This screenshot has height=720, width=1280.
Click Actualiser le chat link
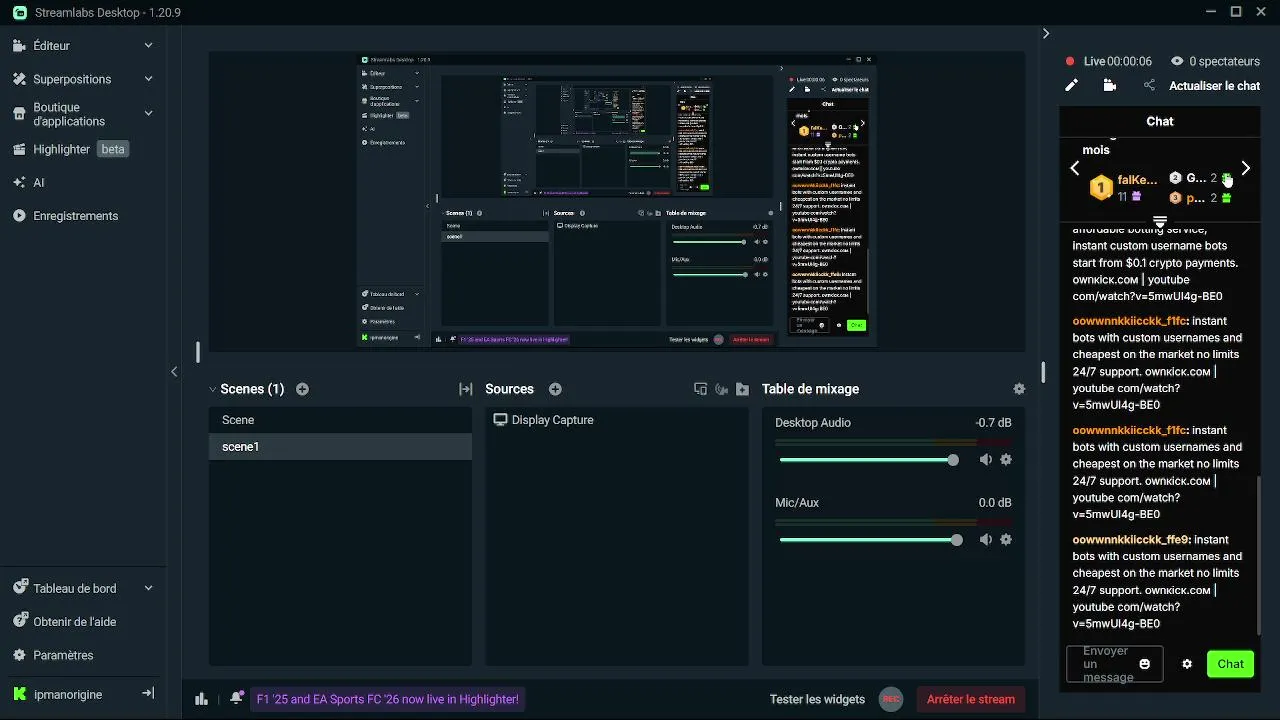[x=1215, y=86]
